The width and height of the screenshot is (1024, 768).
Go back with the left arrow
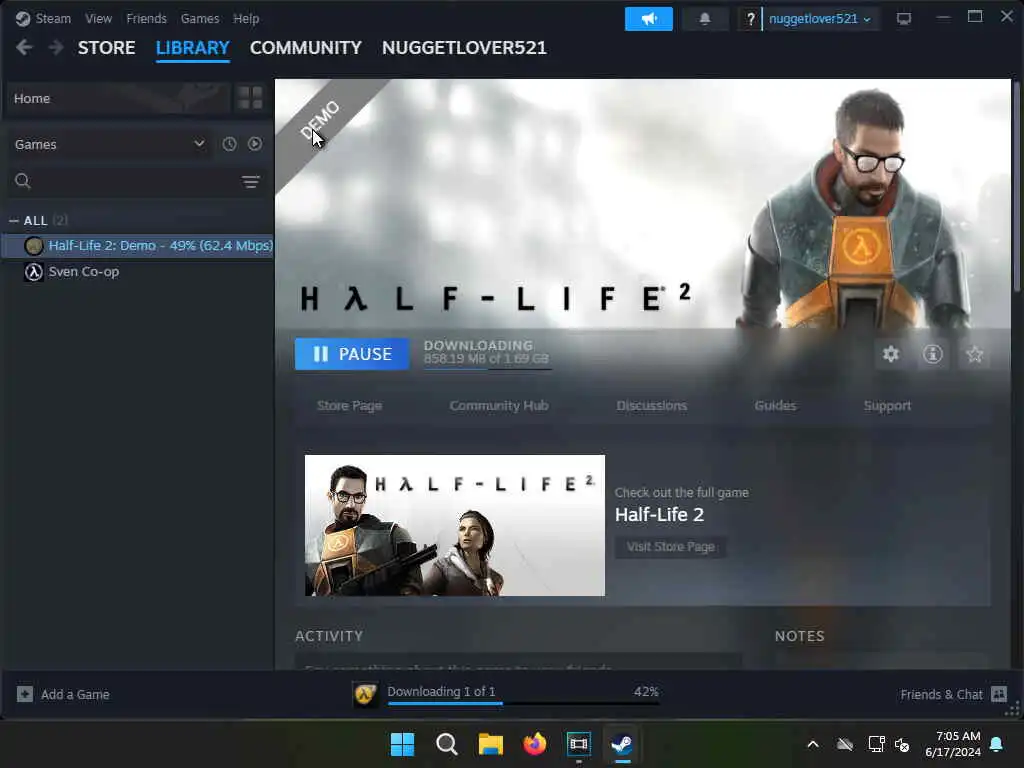[x=24, y=48]
